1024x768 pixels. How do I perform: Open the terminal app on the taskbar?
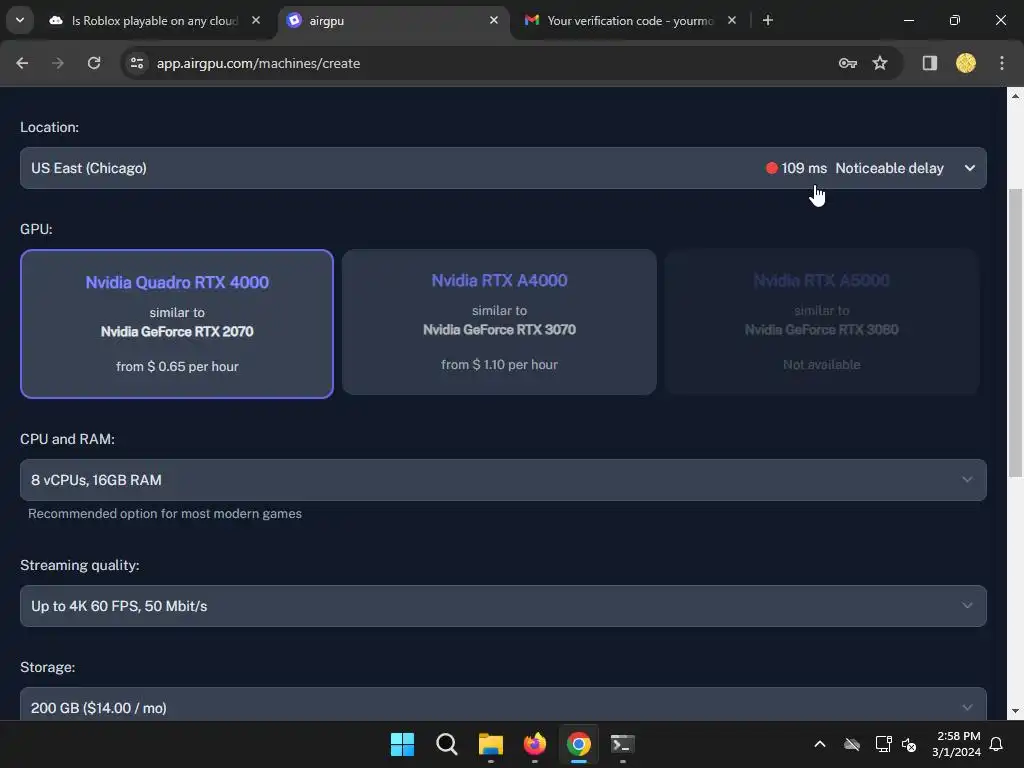tap(622, 744)
